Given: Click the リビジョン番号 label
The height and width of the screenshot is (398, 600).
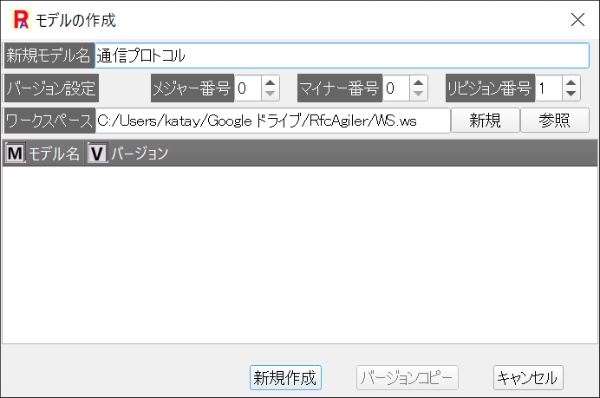Looking at the screenshot, I should [490, 88].
